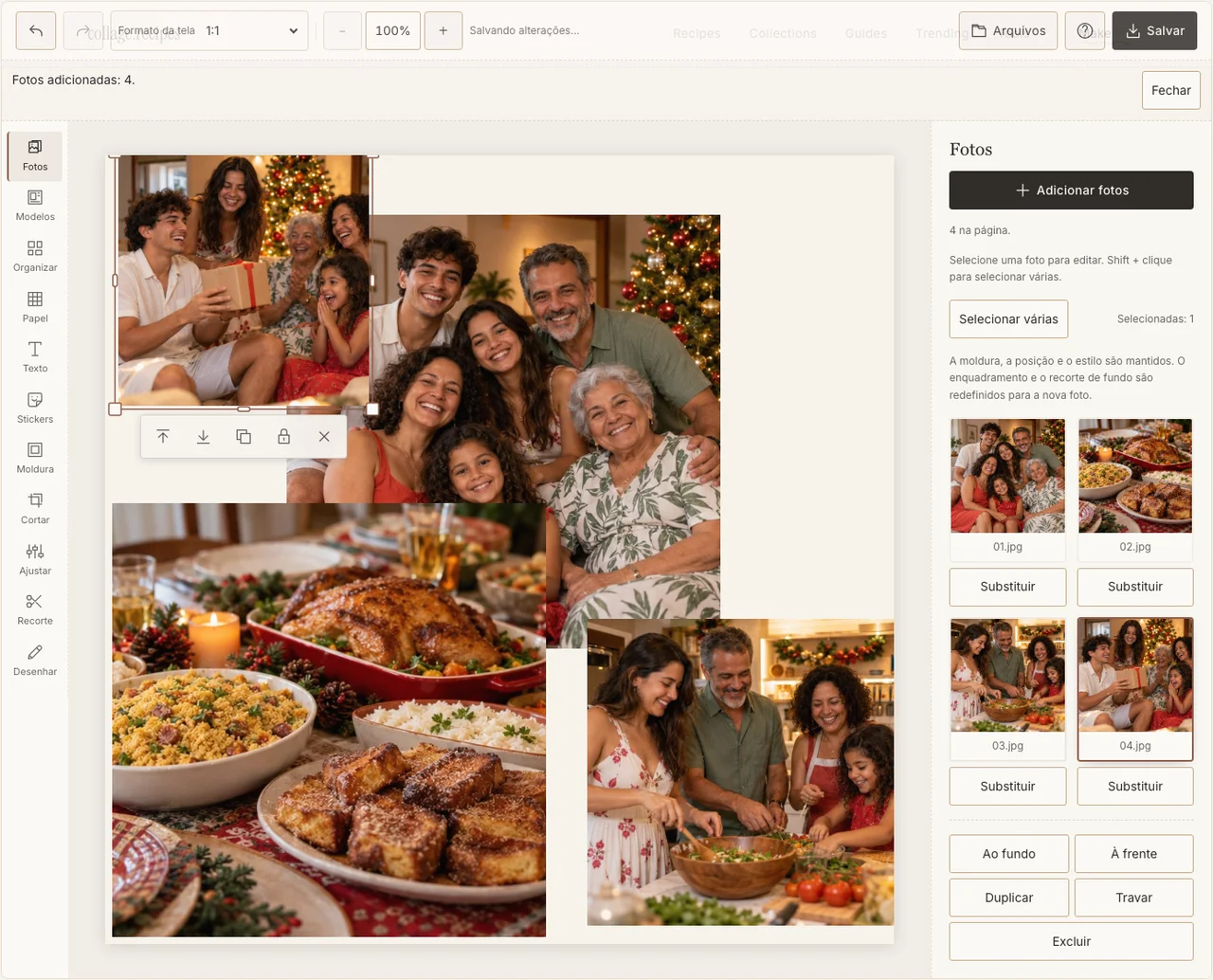Lock selected photo via padlock icon

[283, 437]
